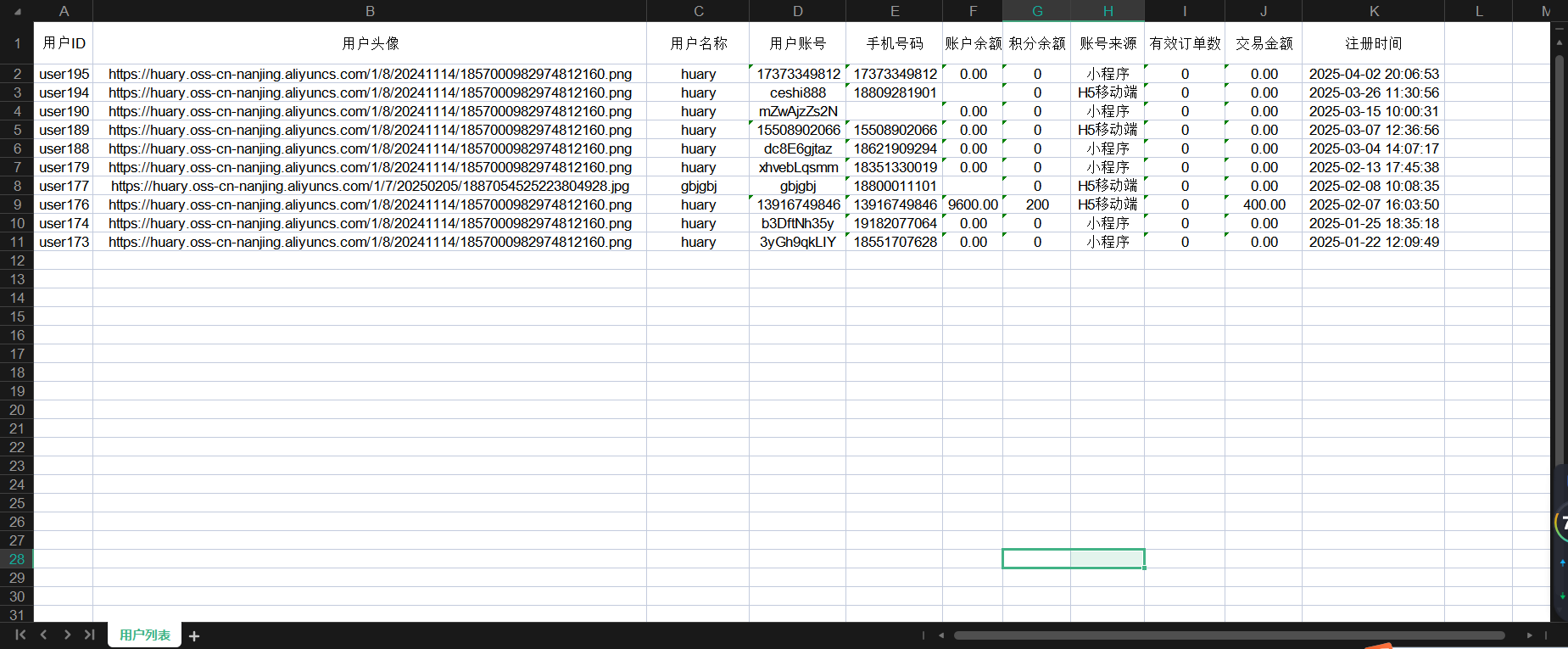This screenshot has height=649, width=1568.
Task: Select row 9 header
Action: point(17,204)
